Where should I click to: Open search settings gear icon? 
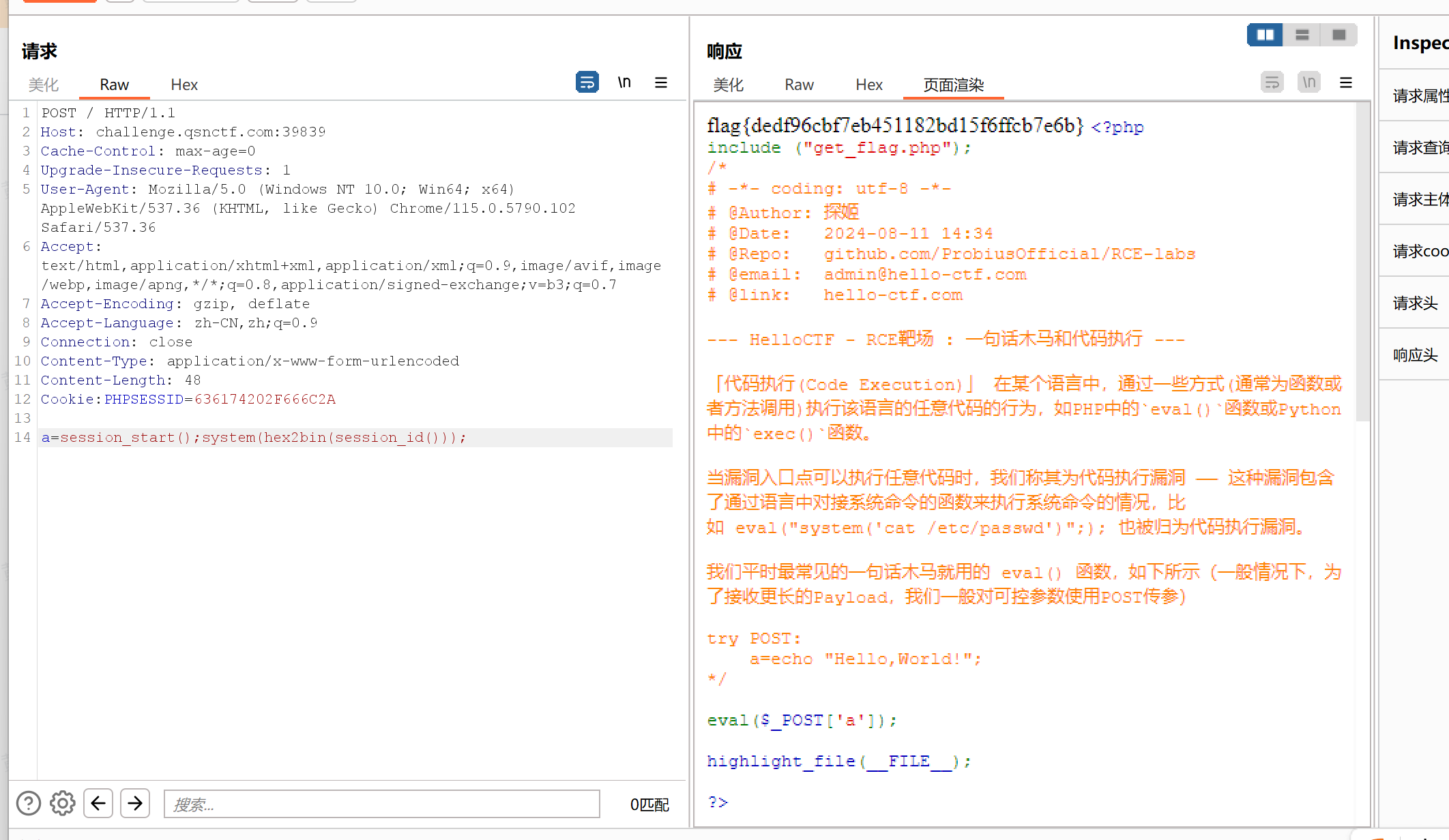pos(62,803)
